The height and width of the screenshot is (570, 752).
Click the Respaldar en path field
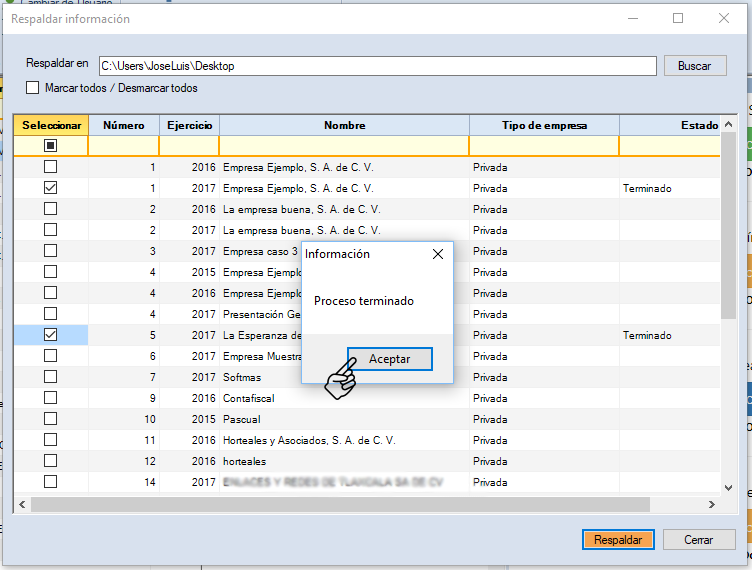point(377,66)
